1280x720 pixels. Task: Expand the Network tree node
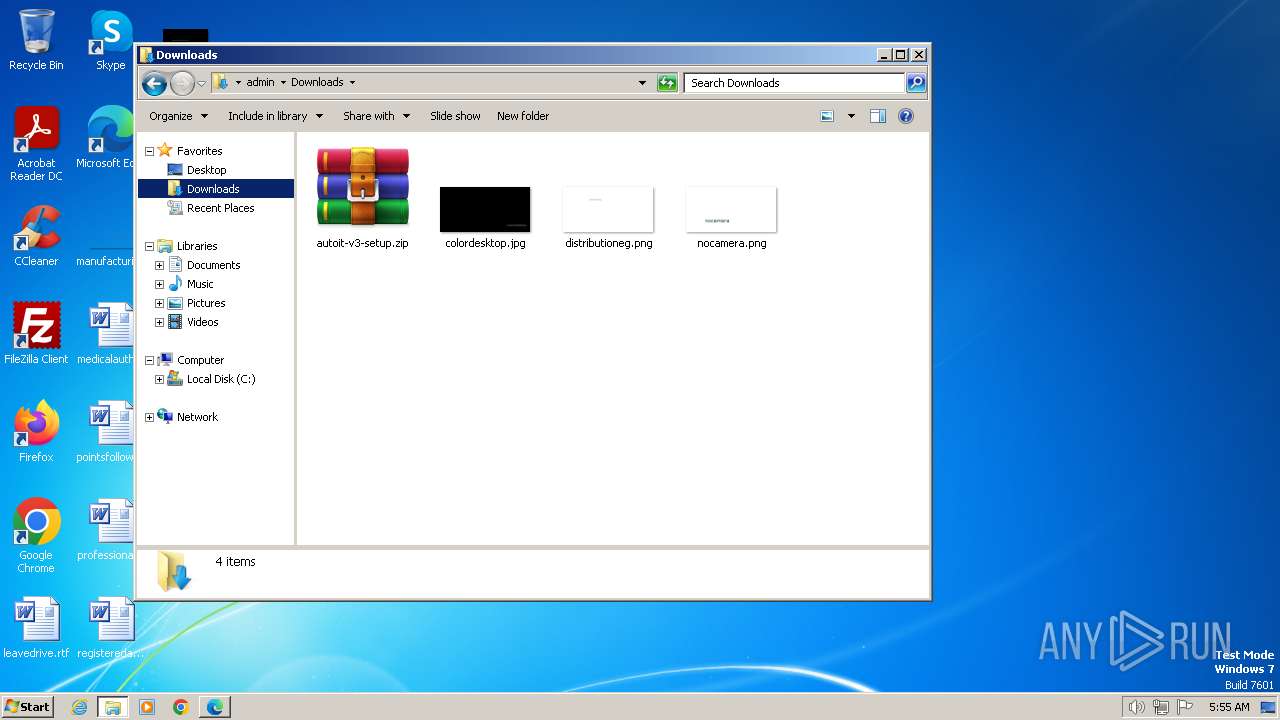click(x=149, y=417)
